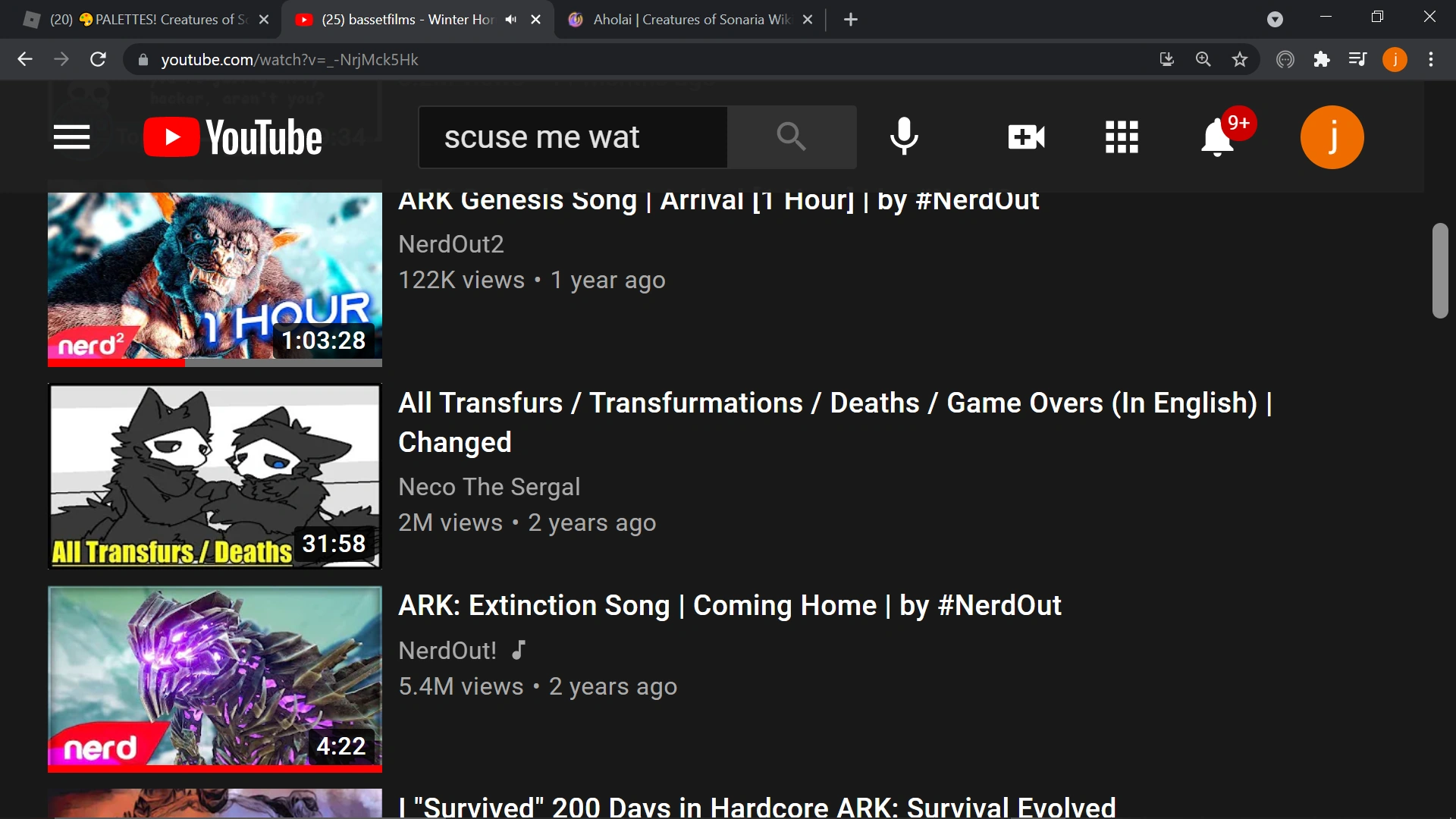Open the notifications bell
Viewport: 1456px width, 819px height.
pos(1217,137)
